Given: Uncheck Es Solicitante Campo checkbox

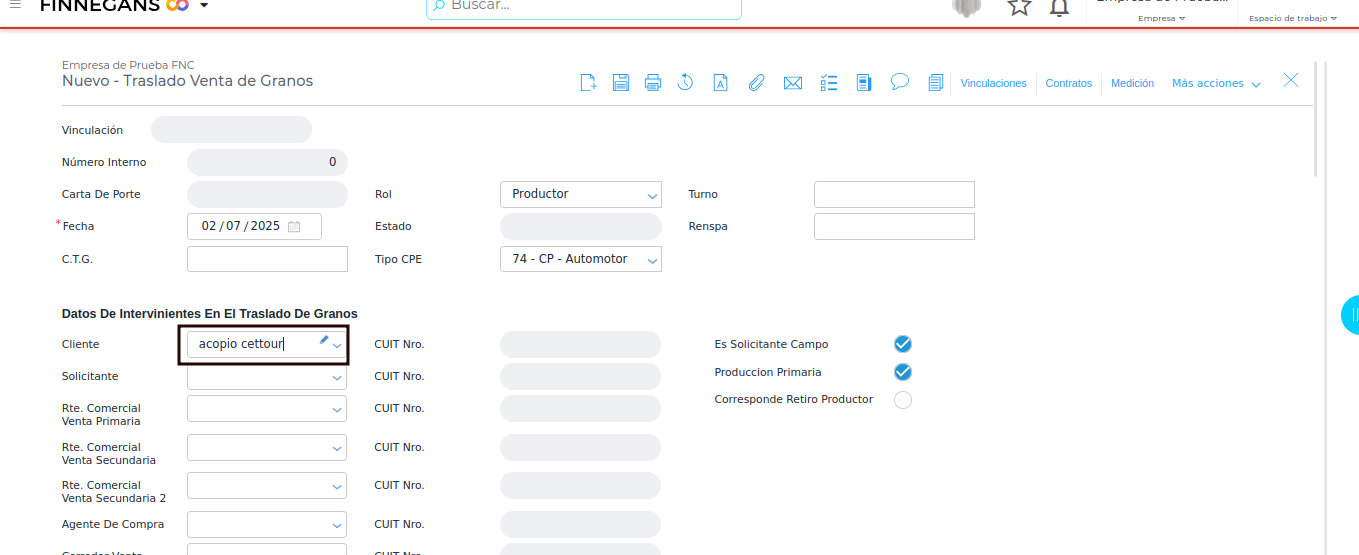Looking at the screenshot, I should [903, 344].
